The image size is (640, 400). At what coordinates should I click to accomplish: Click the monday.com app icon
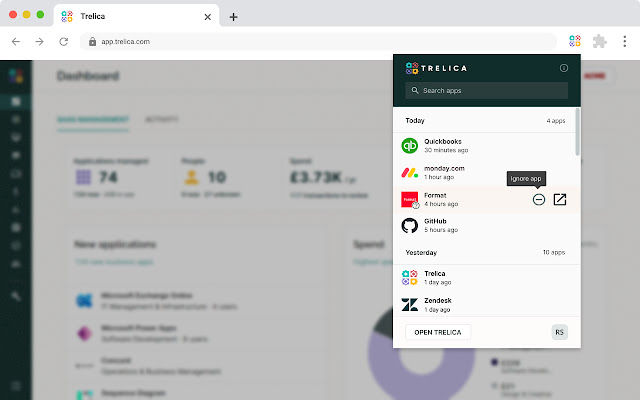(x=409, y=173)
